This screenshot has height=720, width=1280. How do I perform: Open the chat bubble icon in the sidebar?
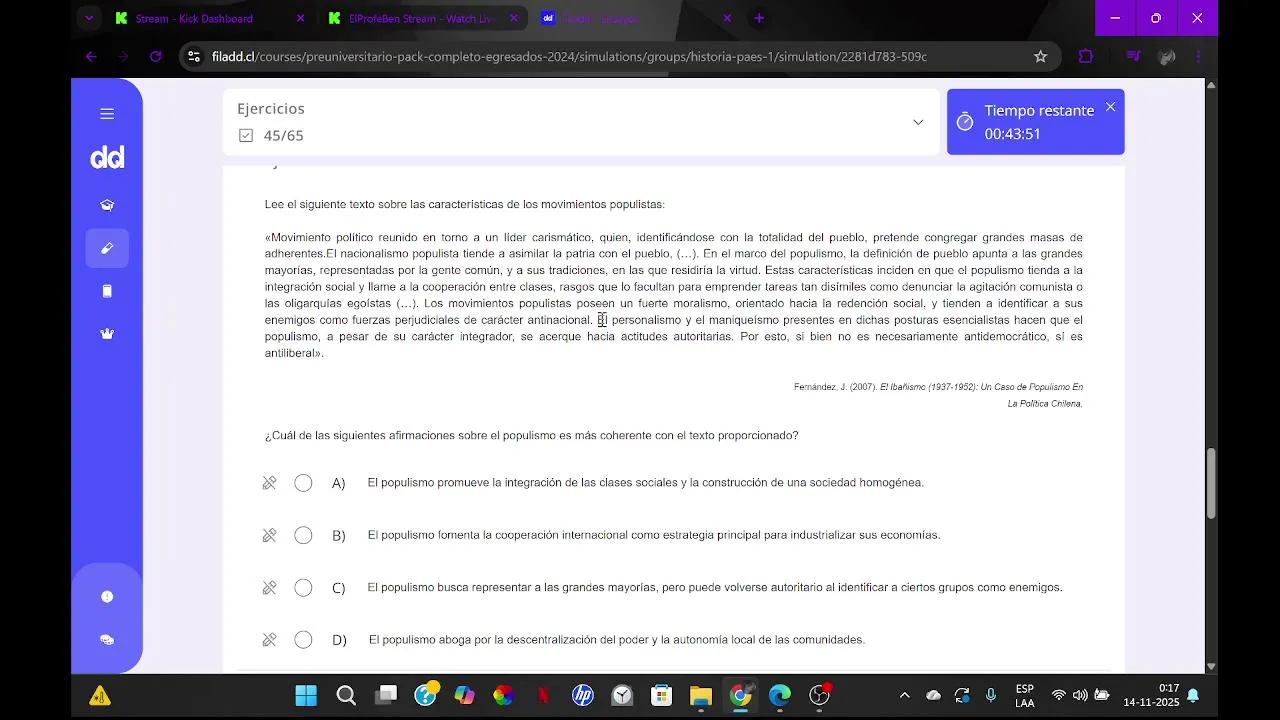pyautogui.click(x=107, y=640)
